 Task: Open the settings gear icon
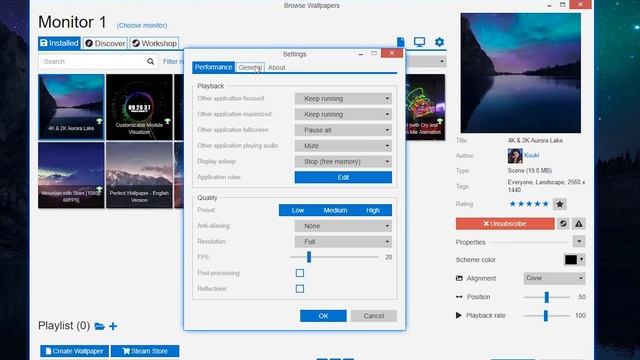pyautogui.click(x=439, y=42)
